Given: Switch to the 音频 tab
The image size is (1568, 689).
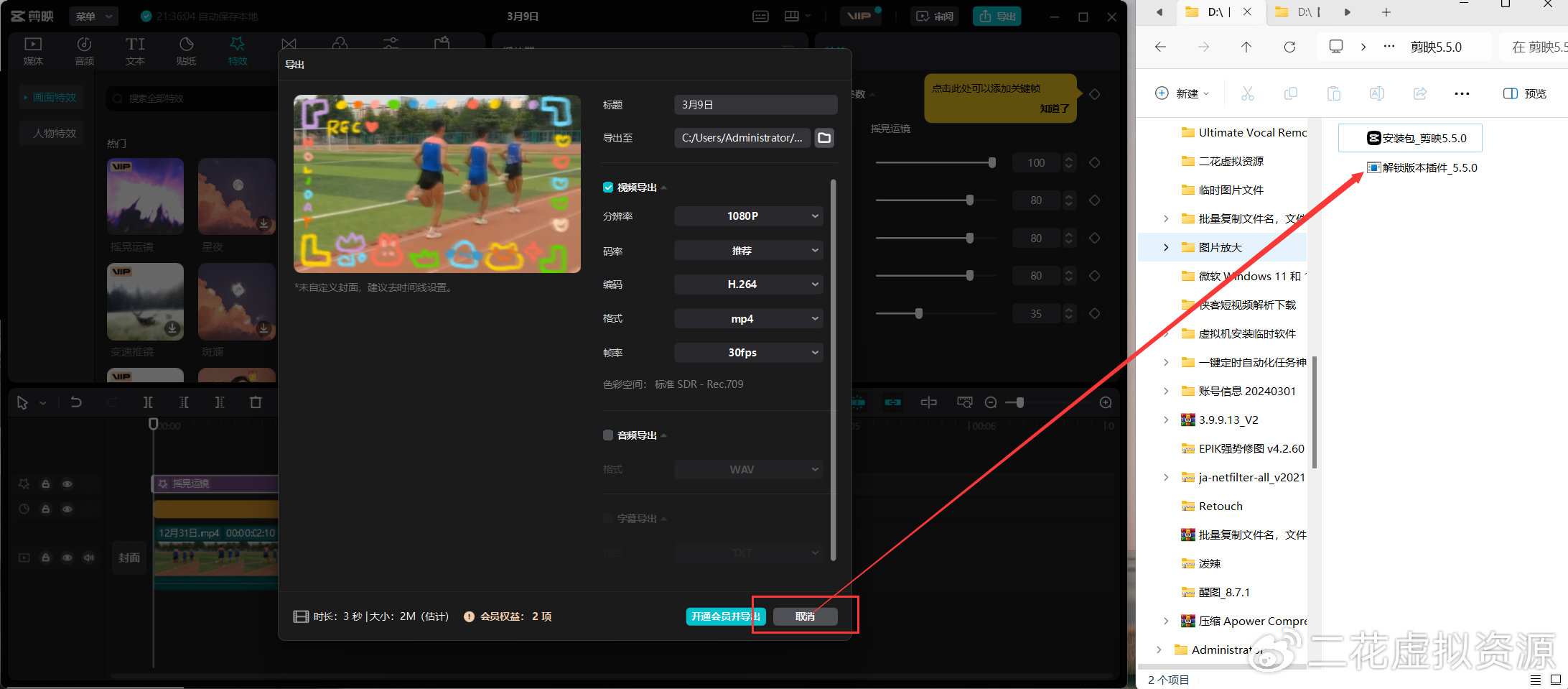Looking at the screenshot, I should coord(84,52).
